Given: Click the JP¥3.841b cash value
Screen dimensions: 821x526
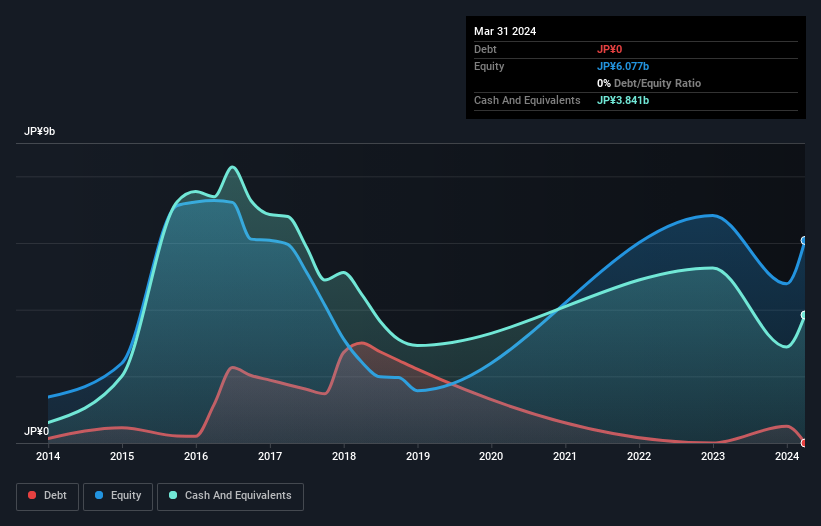Looking at the screenshot, I should (x=623, y=100).
